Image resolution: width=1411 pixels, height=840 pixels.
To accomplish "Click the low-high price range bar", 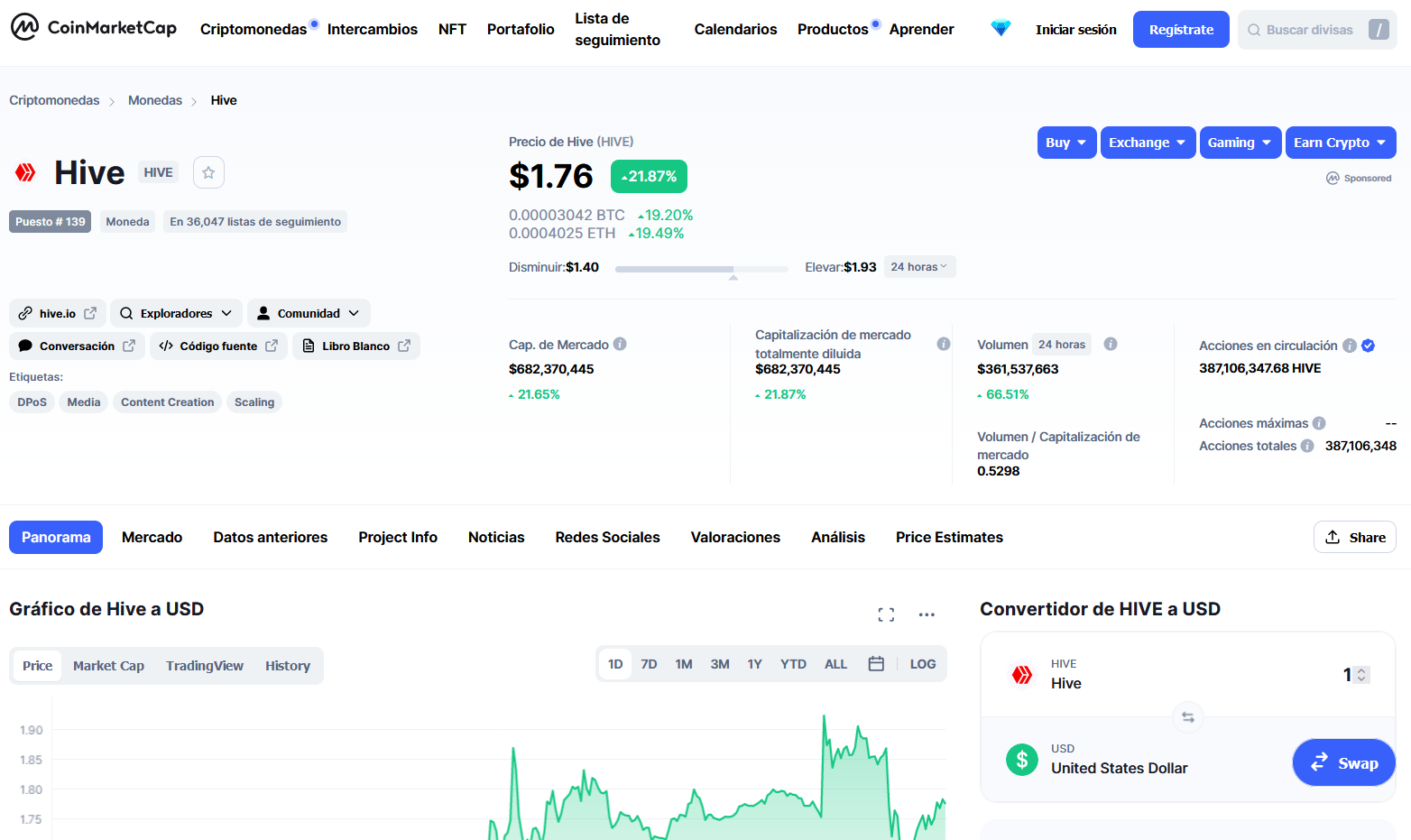I will (702, 269).
